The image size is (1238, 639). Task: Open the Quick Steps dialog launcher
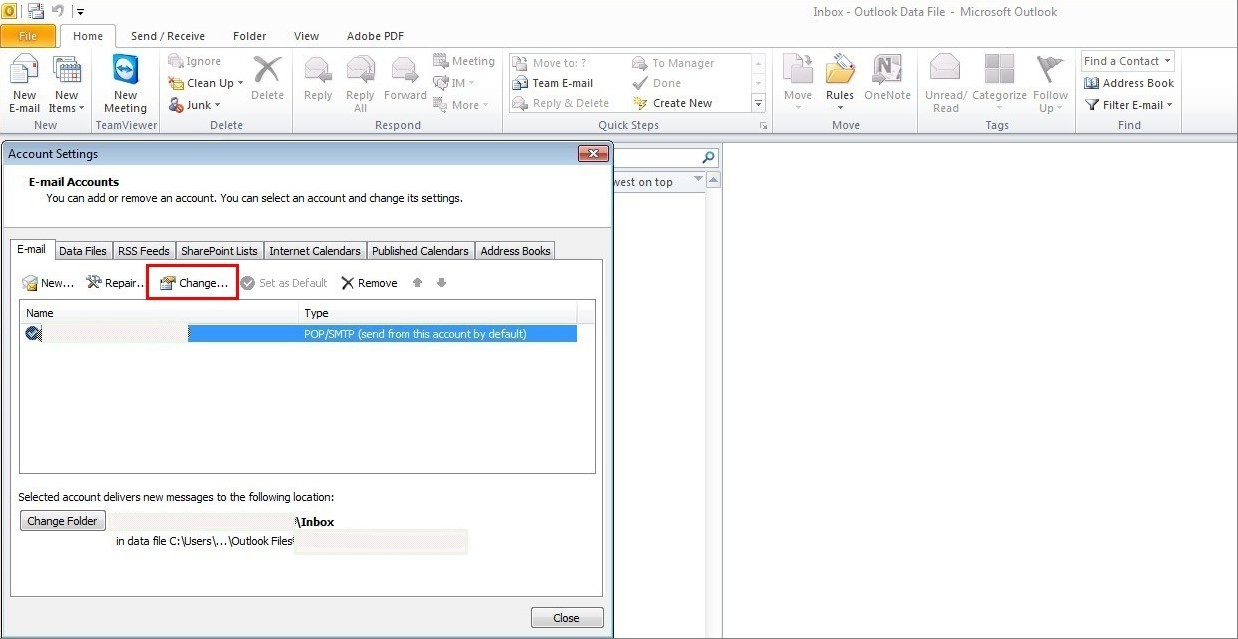click(763, 126)
